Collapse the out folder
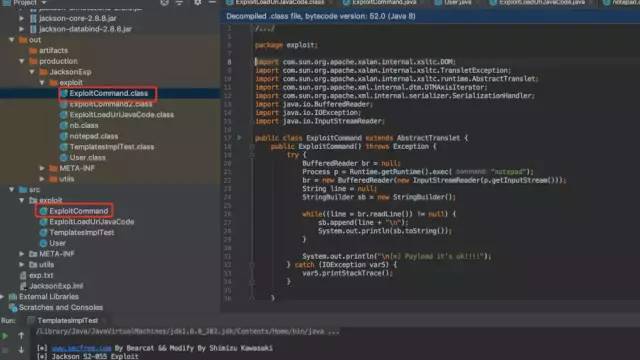Screen dimensions: 640x360 (x=12, y=40)
